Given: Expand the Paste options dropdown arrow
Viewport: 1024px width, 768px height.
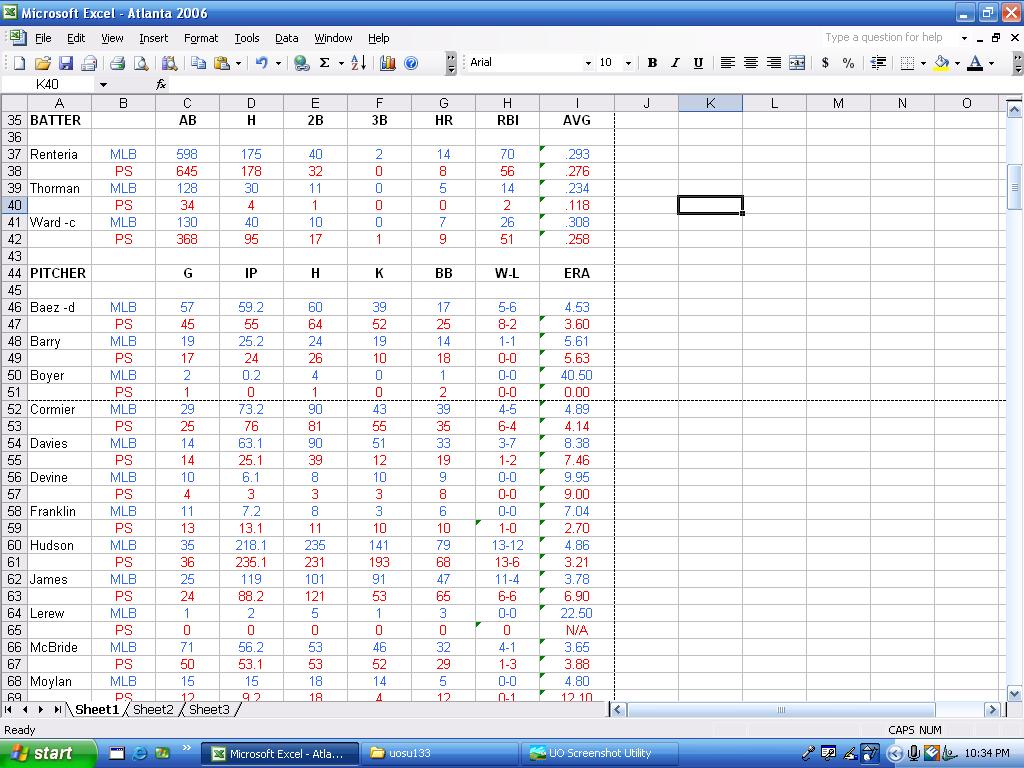Looking at the screenshot, I should point(238,63).
